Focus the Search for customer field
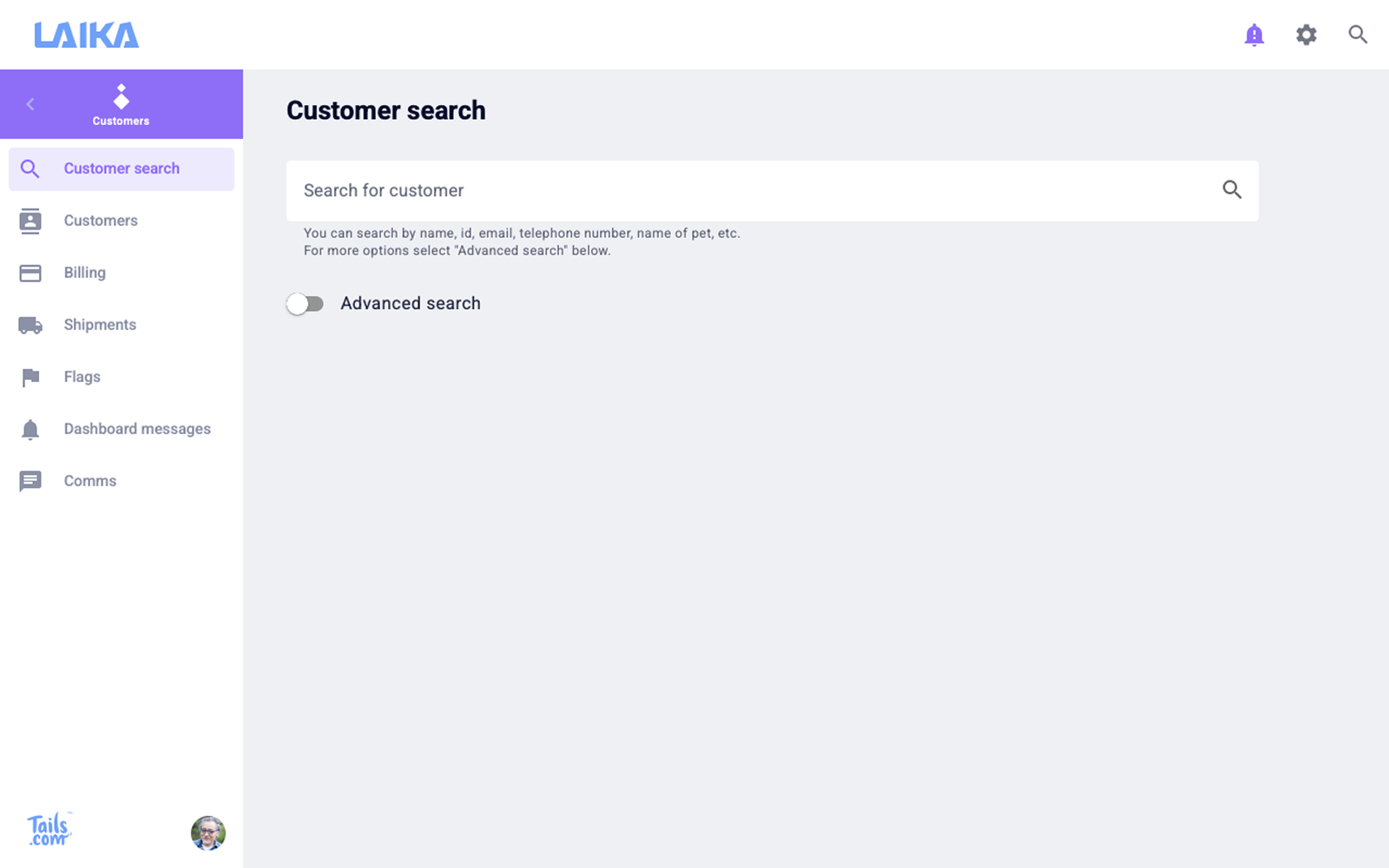 (x=747, y=191)
